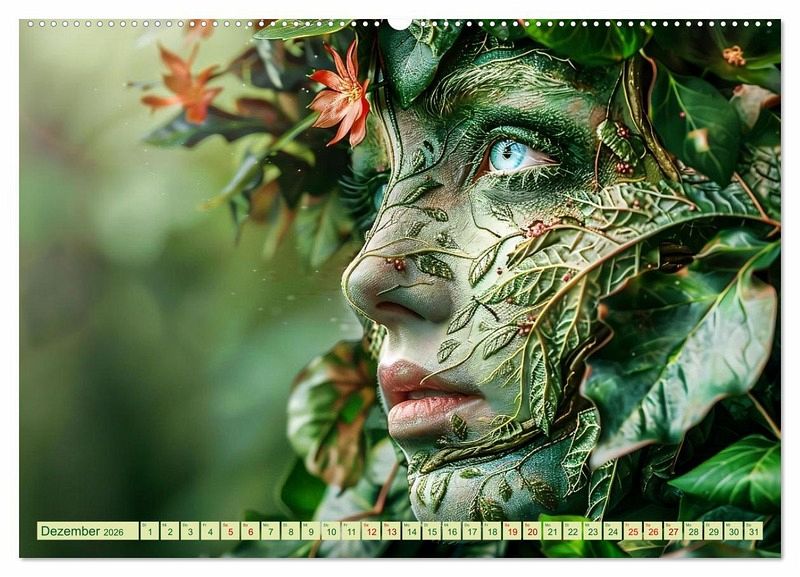Select red day 25 in calendar strip

coord(633,531)
